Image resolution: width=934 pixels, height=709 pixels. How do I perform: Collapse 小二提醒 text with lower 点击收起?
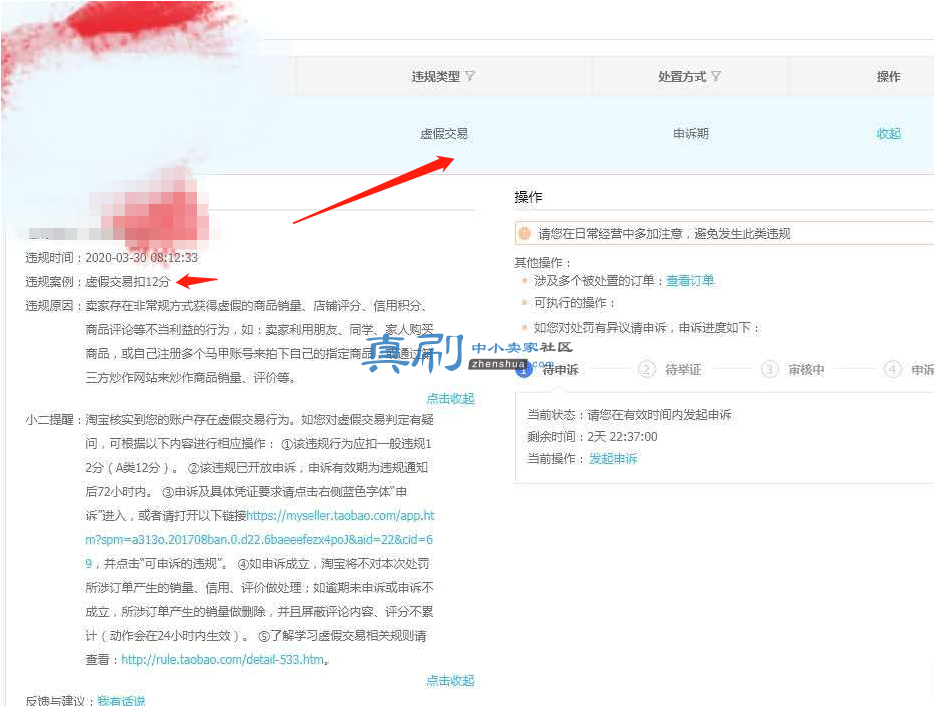click(x=450, y=680)
